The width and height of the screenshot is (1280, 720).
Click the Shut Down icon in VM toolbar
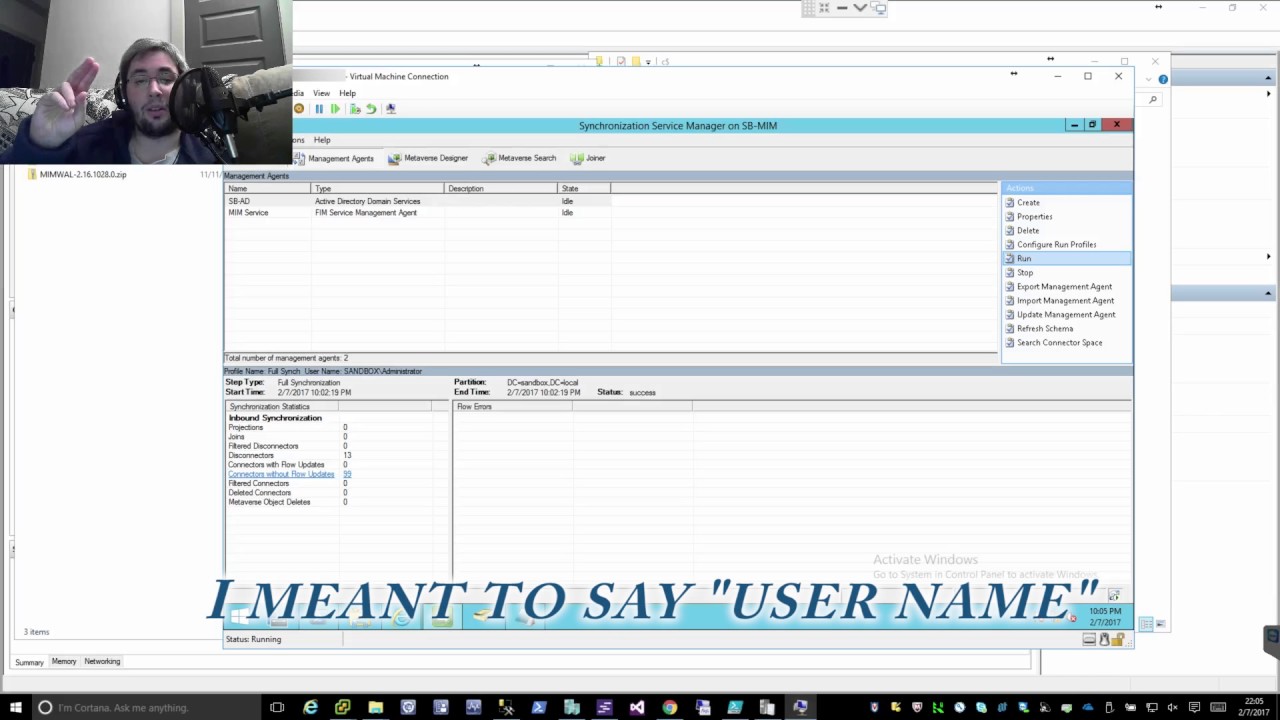point(299,109)
